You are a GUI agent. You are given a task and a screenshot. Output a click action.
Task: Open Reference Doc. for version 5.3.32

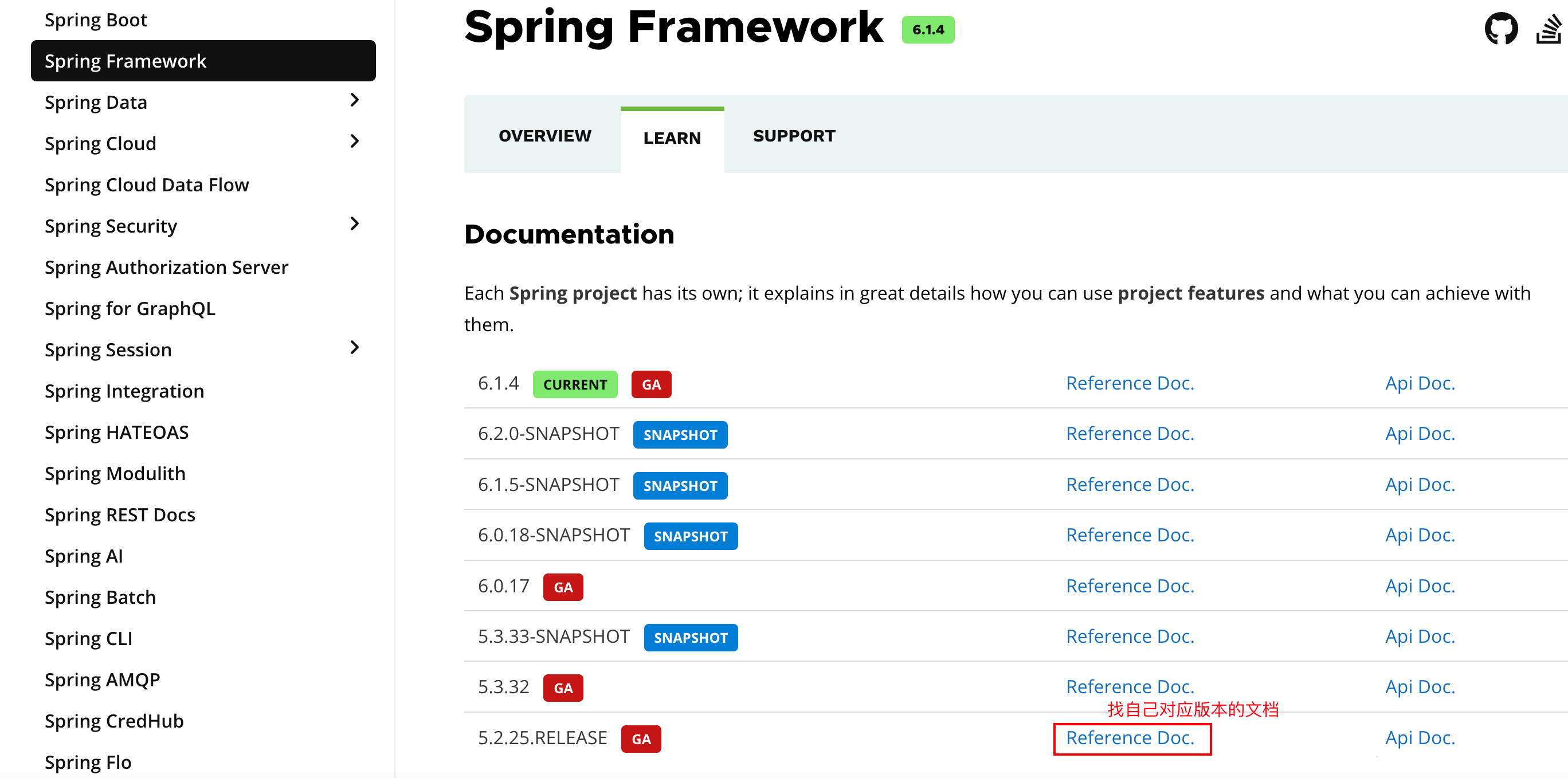point(1130,687)
